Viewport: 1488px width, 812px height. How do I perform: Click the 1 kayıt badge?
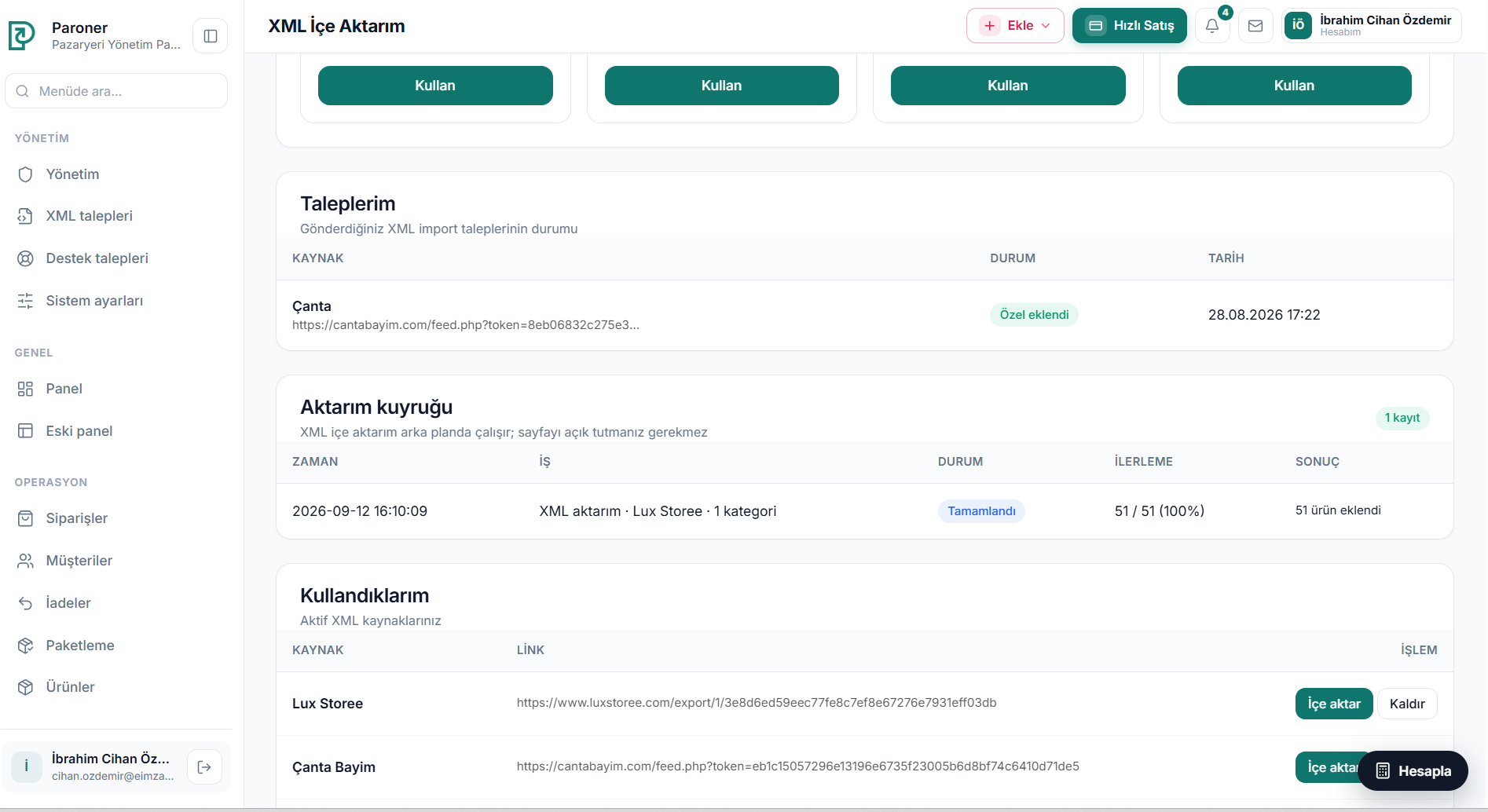click(1402, 418)
